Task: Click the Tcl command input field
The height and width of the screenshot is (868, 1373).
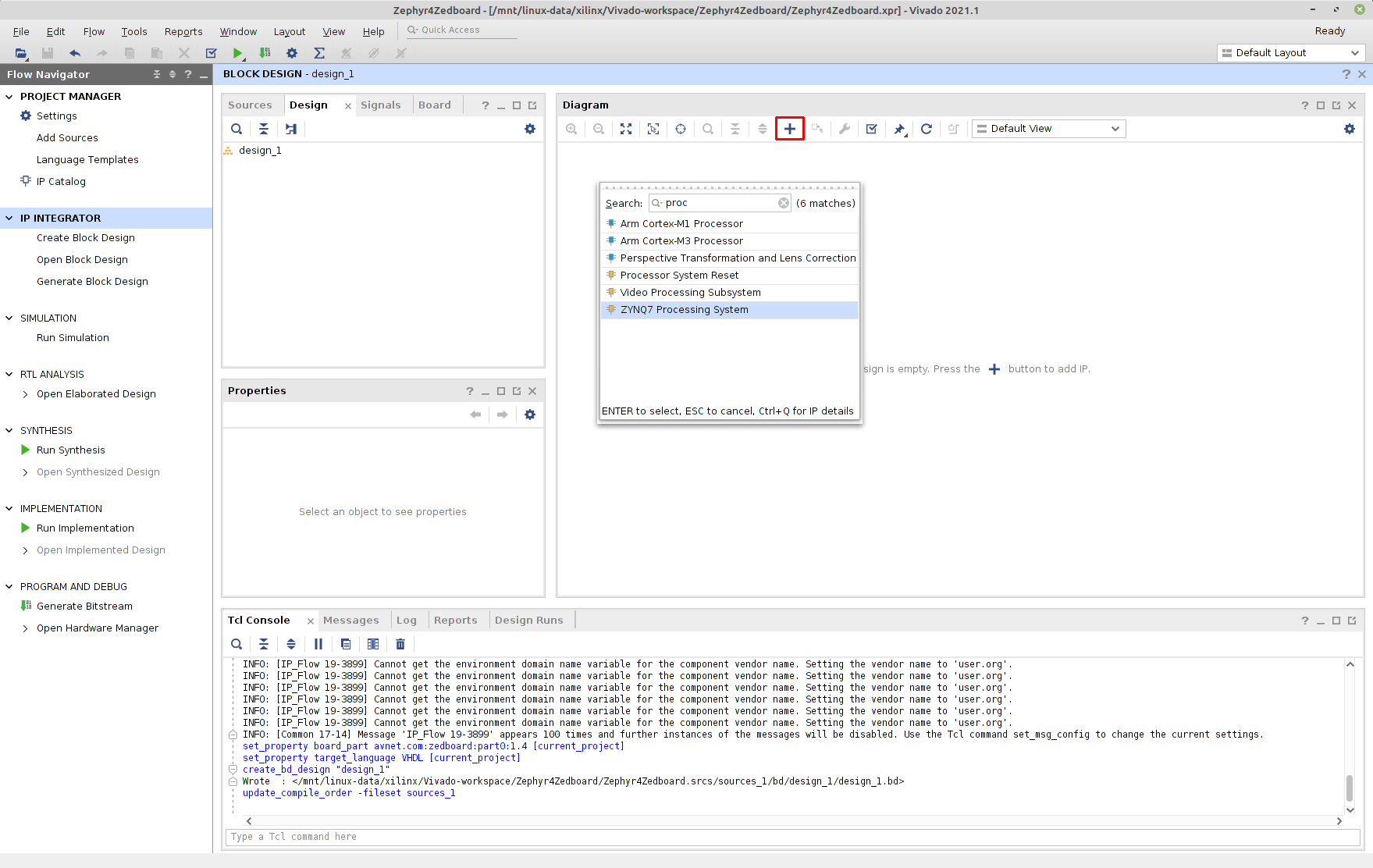Action: (792, 837)
